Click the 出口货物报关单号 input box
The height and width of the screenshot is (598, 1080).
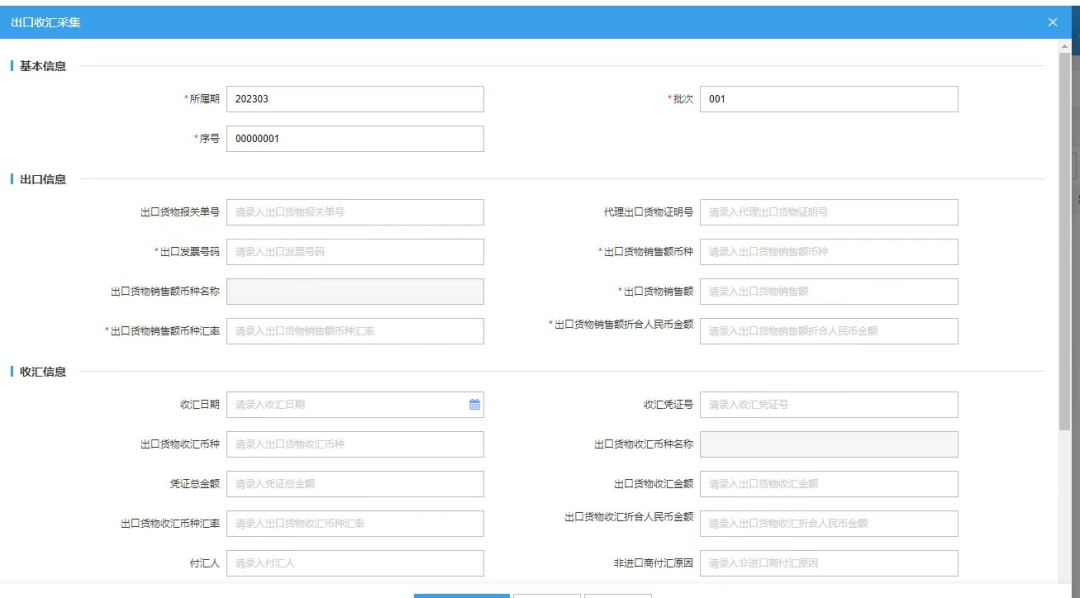tap(355, 212)
